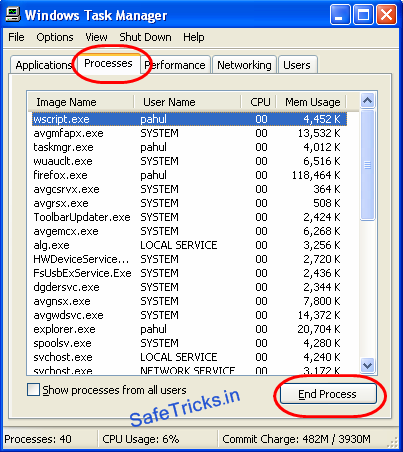Screen dimensions: 403x452
Task: Enable Show processes from all users checkbox
Action: [33, 390]
